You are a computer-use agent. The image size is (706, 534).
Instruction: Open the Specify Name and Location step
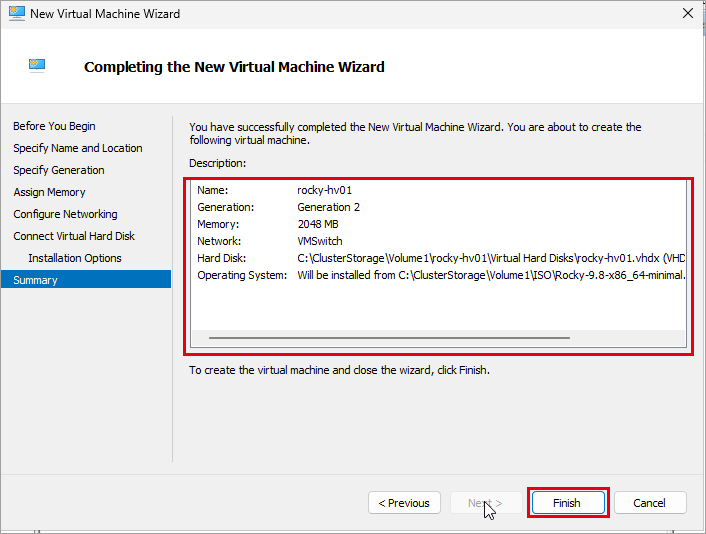pos(77,148)
